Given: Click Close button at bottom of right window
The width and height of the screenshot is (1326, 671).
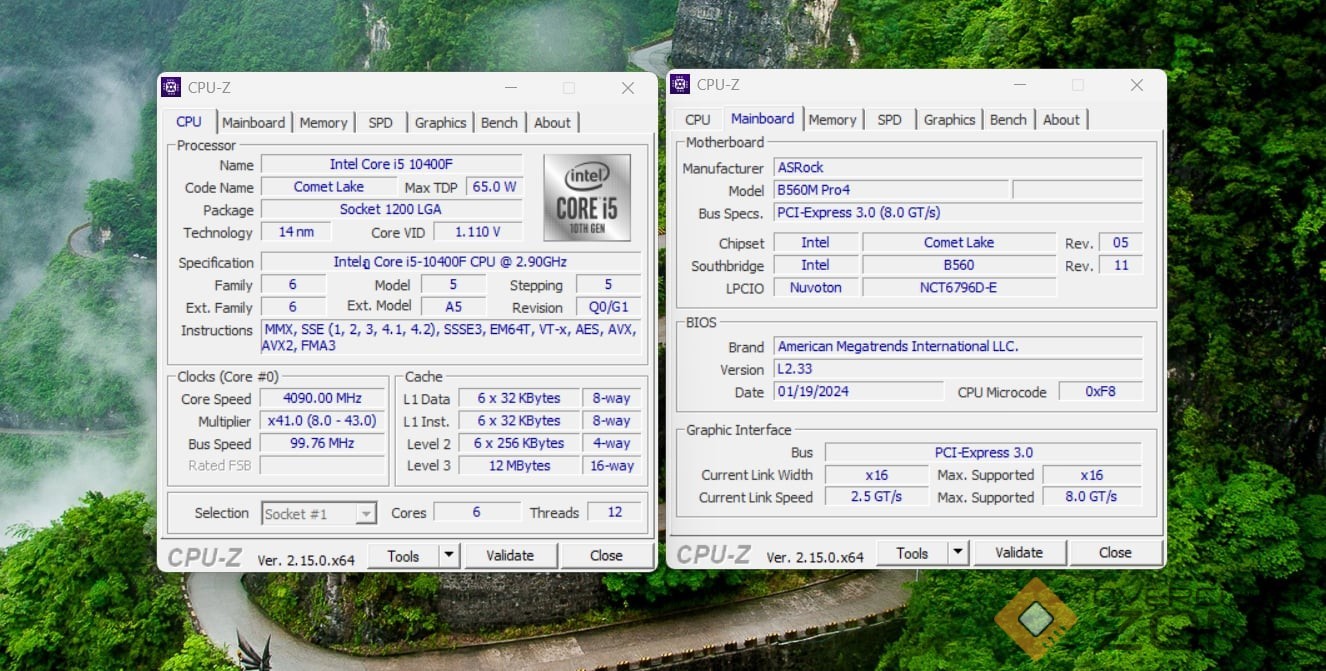Looking at the screenshot, I should 1115,553.
